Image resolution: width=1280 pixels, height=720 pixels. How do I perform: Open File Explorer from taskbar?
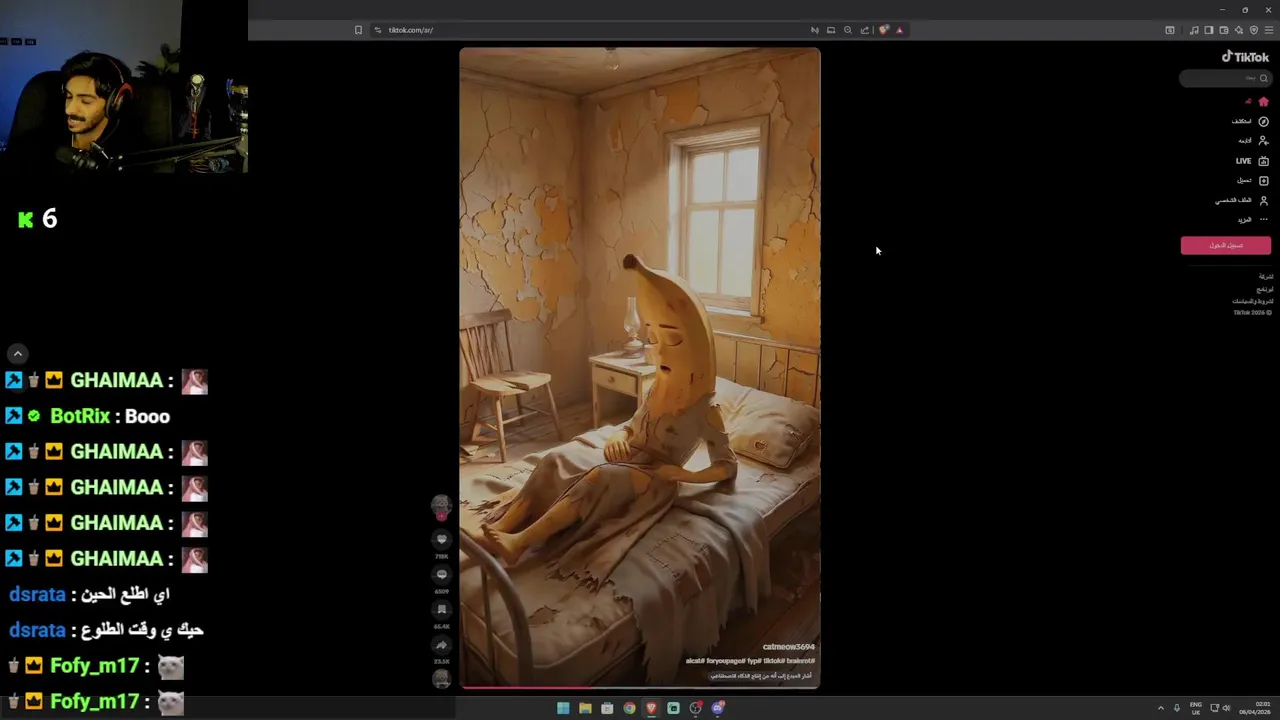[585, 708]
